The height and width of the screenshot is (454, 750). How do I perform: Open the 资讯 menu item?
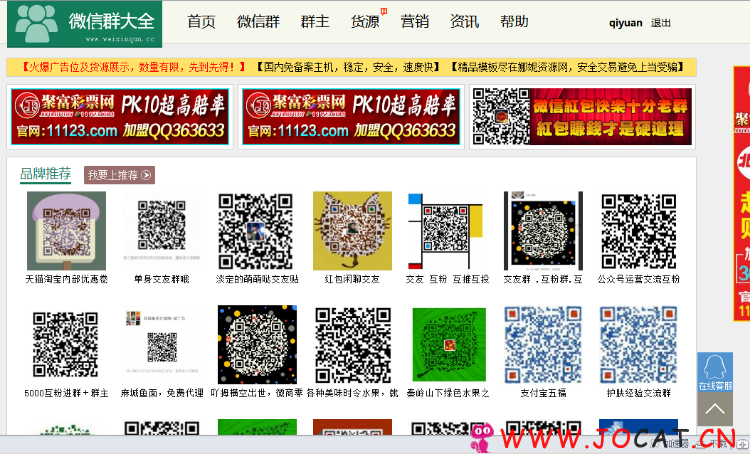coord(464,22)
